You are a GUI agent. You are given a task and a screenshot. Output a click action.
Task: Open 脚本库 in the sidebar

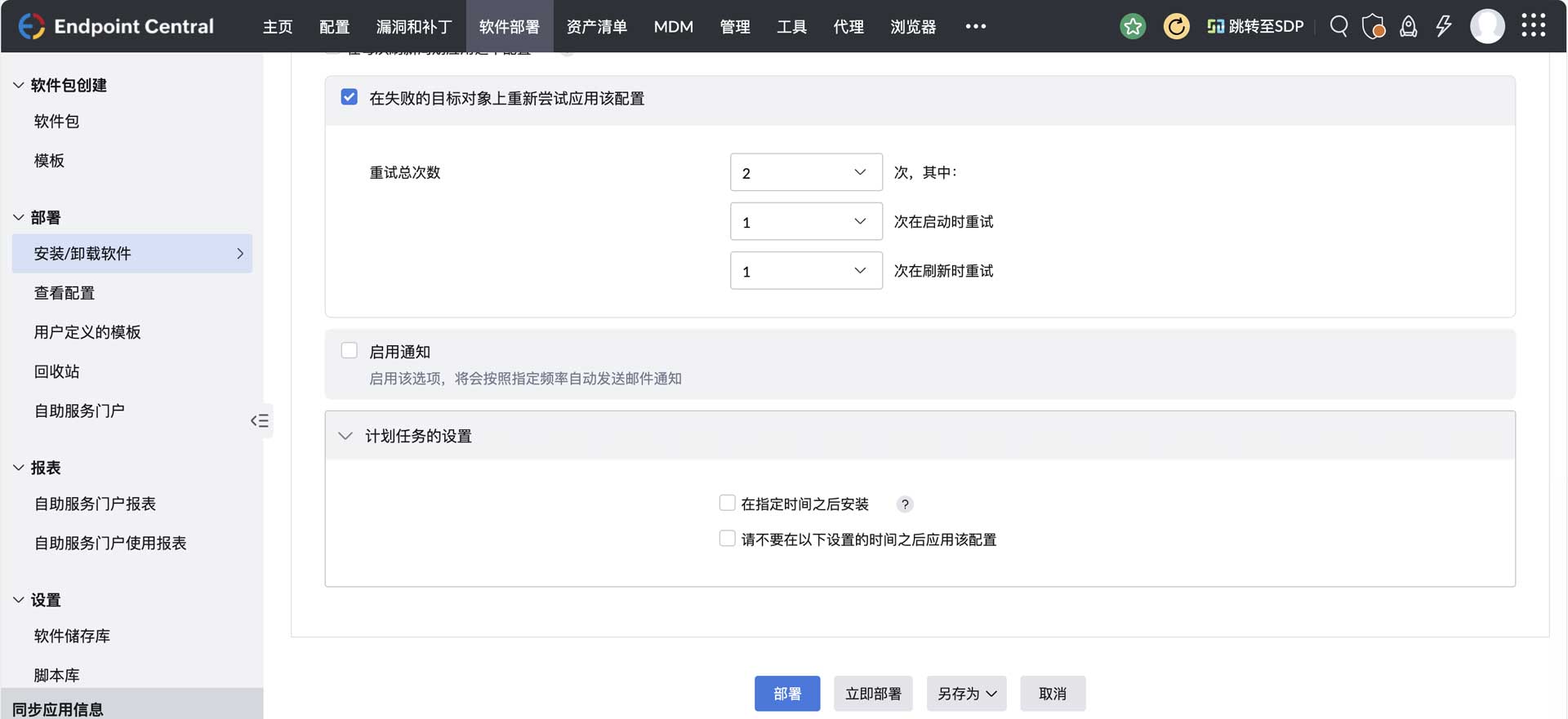pos(56,675)
